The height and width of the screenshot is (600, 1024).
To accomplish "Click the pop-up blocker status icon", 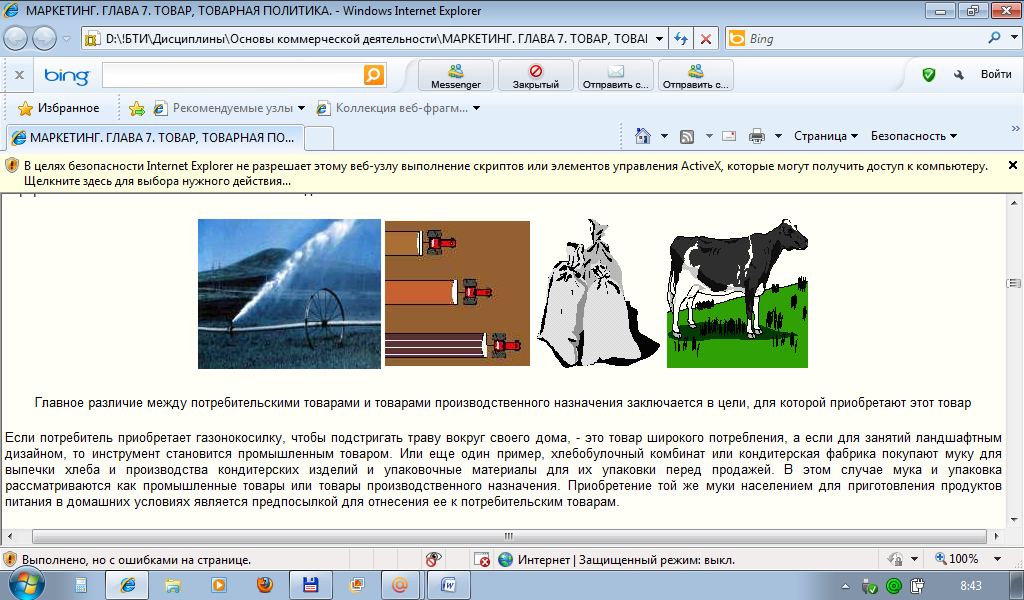I will tap(481, 560).
